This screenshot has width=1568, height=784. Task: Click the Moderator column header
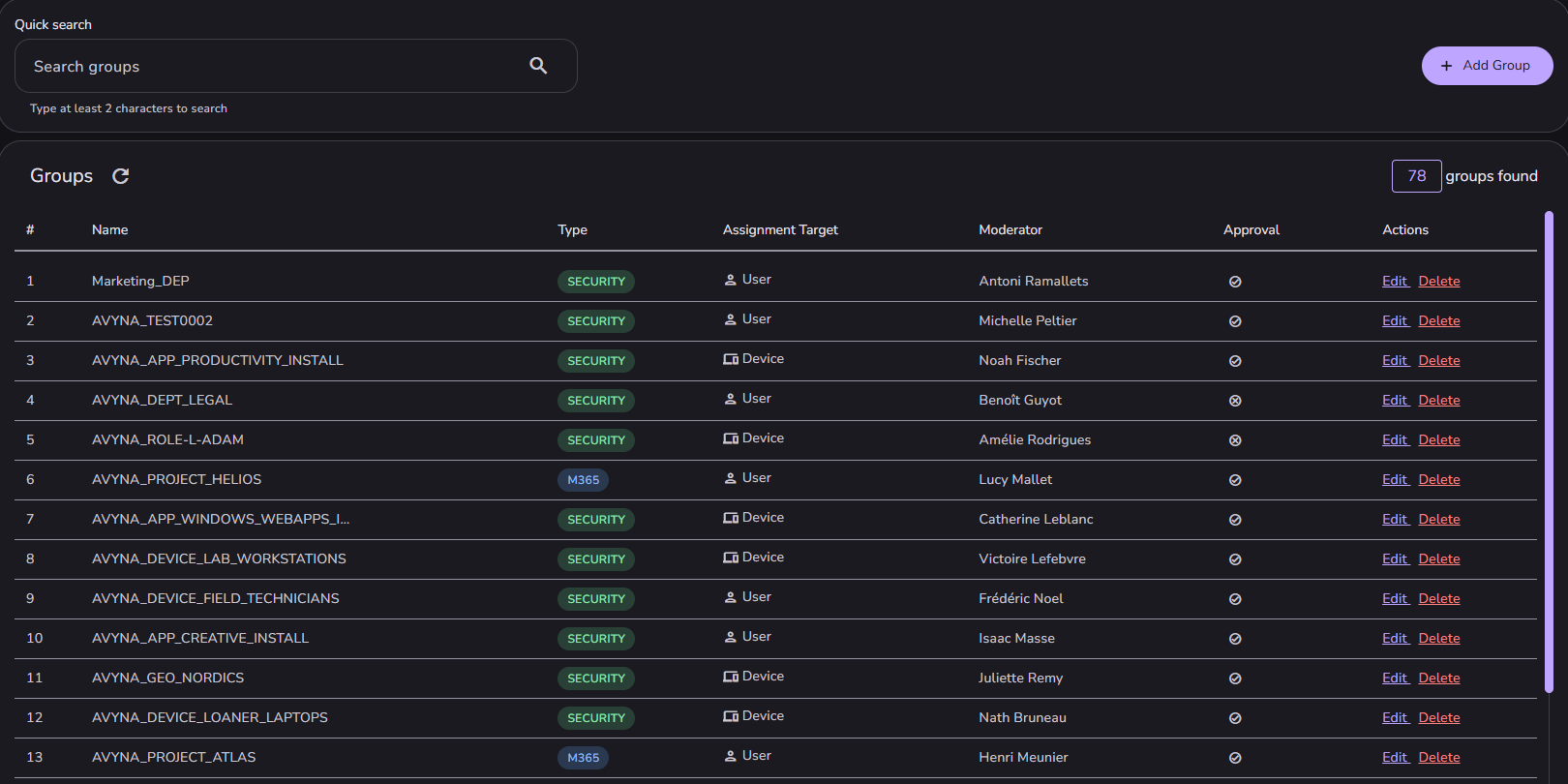[x=1010, y=229]
